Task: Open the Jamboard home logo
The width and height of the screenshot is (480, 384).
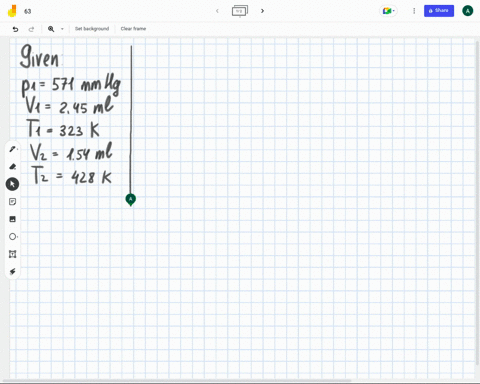Action: coord(12,11)
